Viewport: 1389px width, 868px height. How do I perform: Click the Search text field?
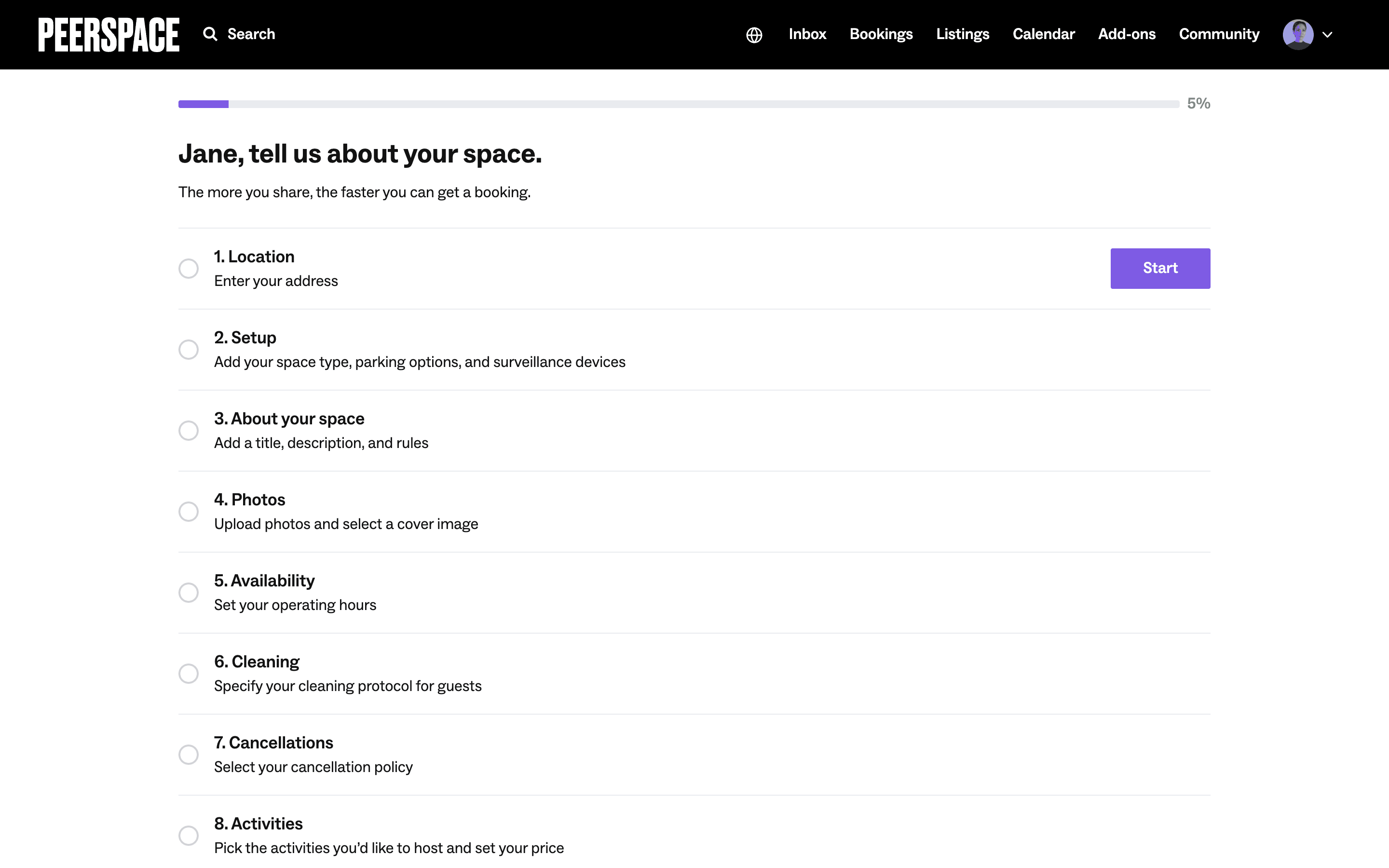(x=251, y=34)
